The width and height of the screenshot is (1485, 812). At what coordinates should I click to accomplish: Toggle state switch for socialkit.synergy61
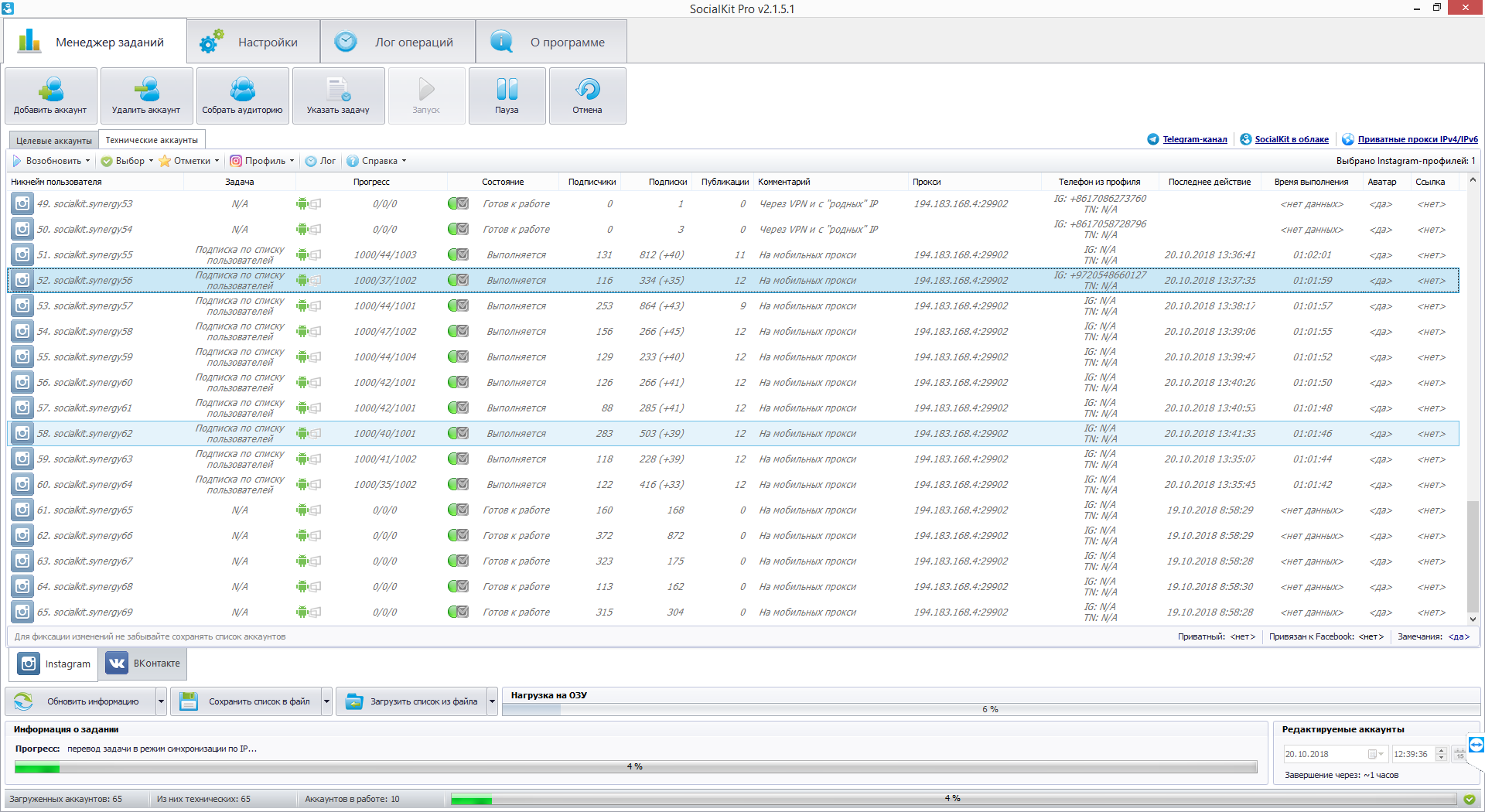click(x=458, y=408)
